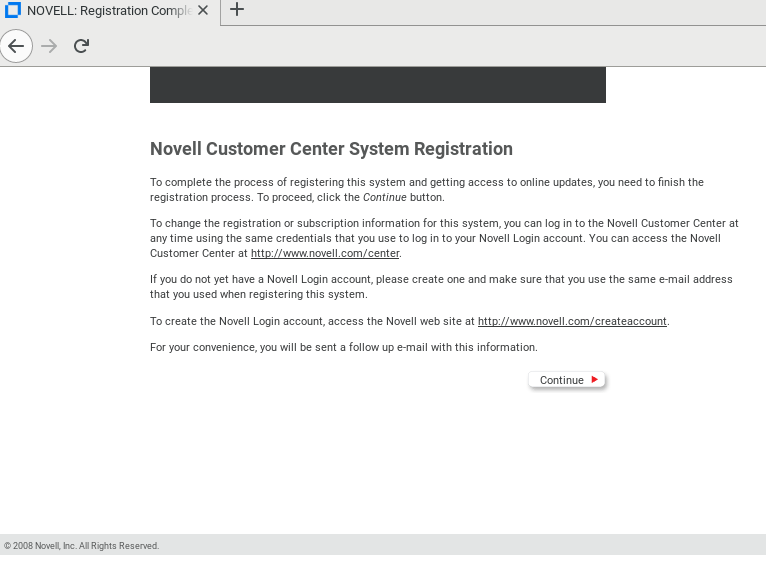This screenshot has width=766, height=561.
Task: Open the novell.com/center link
Action: [x=325, y=254]
